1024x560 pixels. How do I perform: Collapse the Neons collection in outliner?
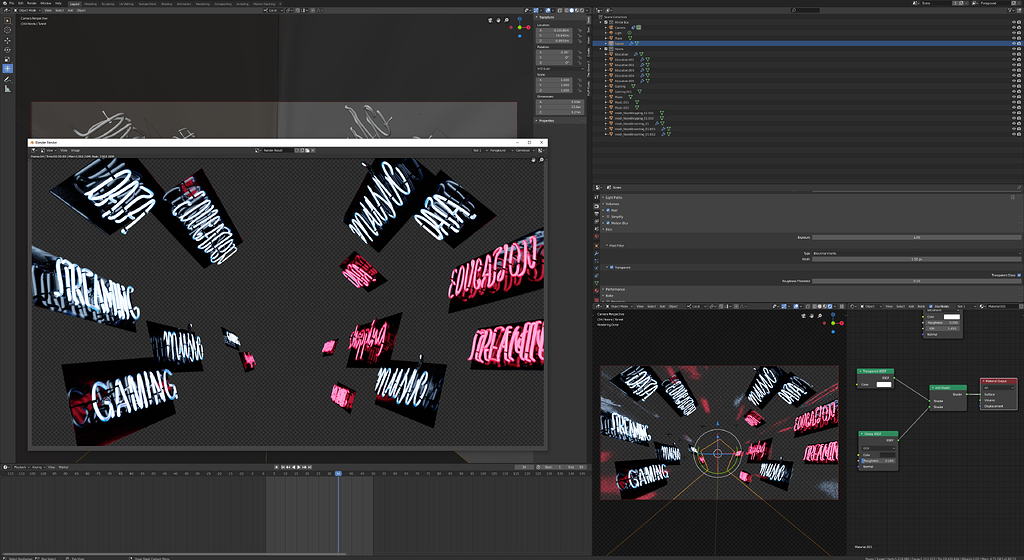[x=601, y=49]
